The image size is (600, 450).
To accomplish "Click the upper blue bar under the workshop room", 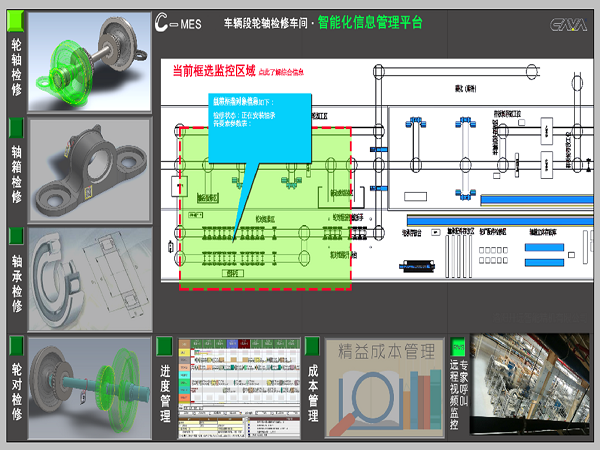I will click(500, 221).
